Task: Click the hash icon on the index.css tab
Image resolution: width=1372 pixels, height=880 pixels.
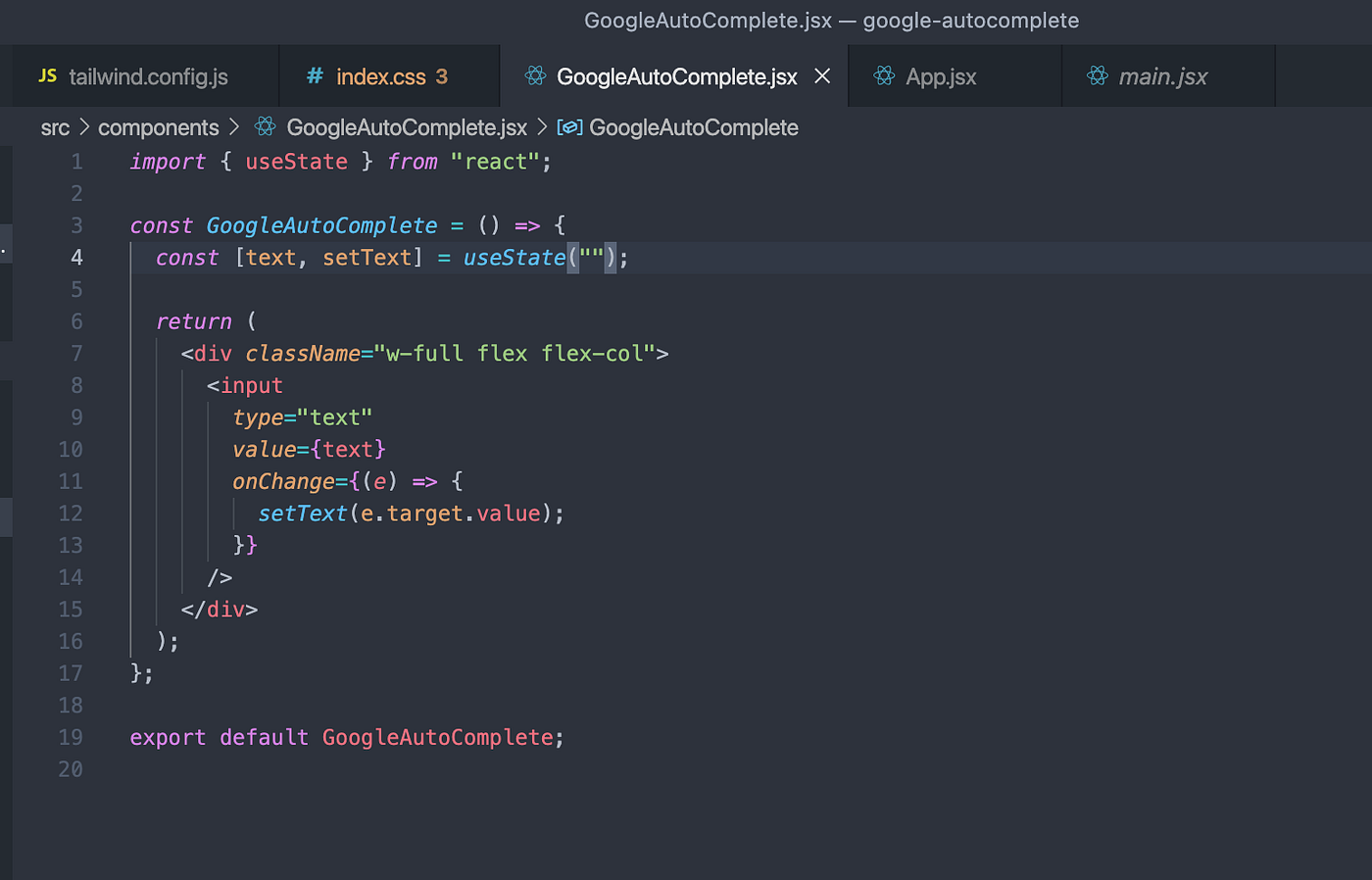Action: 314,76
